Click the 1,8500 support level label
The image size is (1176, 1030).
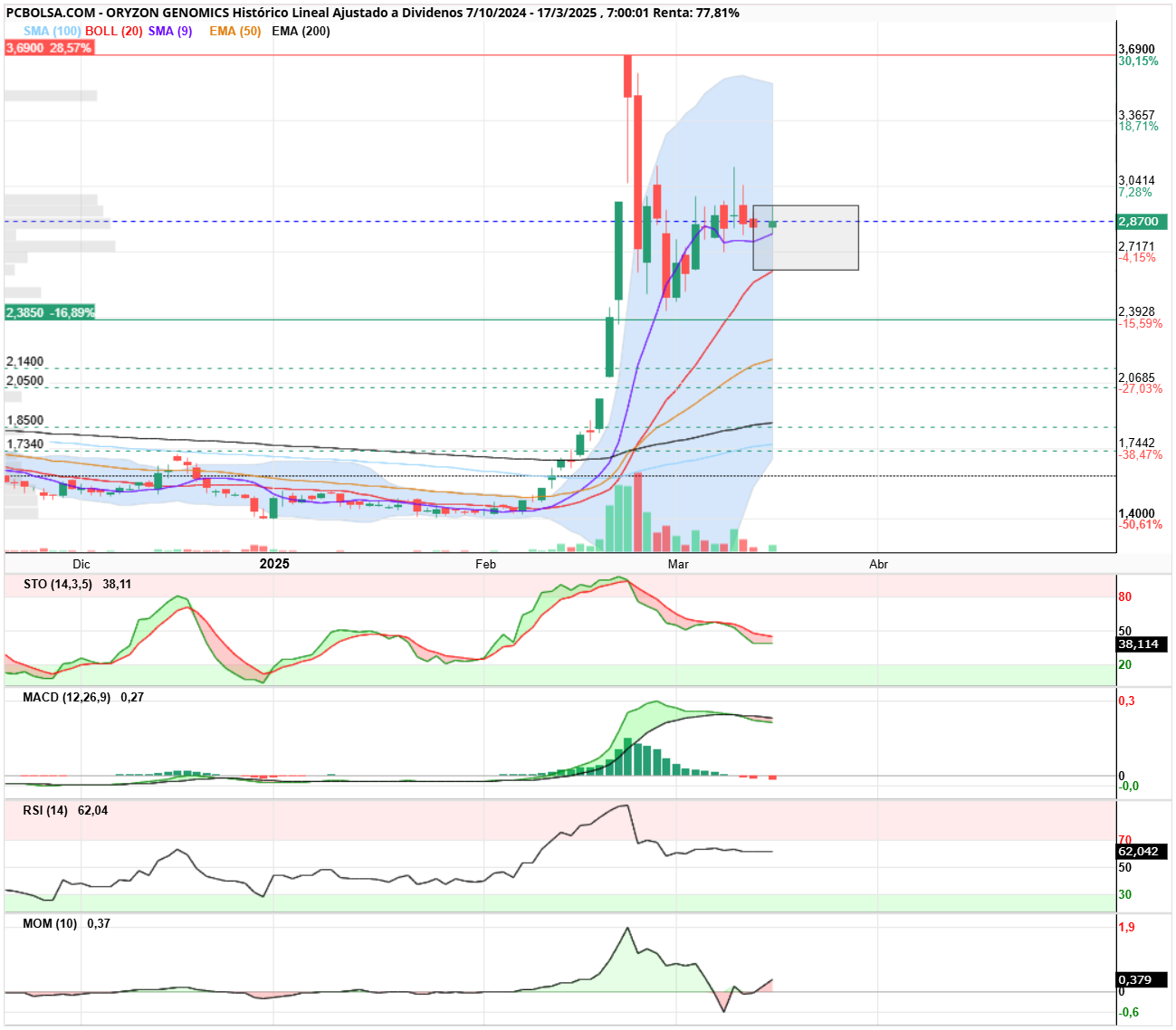[25, 420]
